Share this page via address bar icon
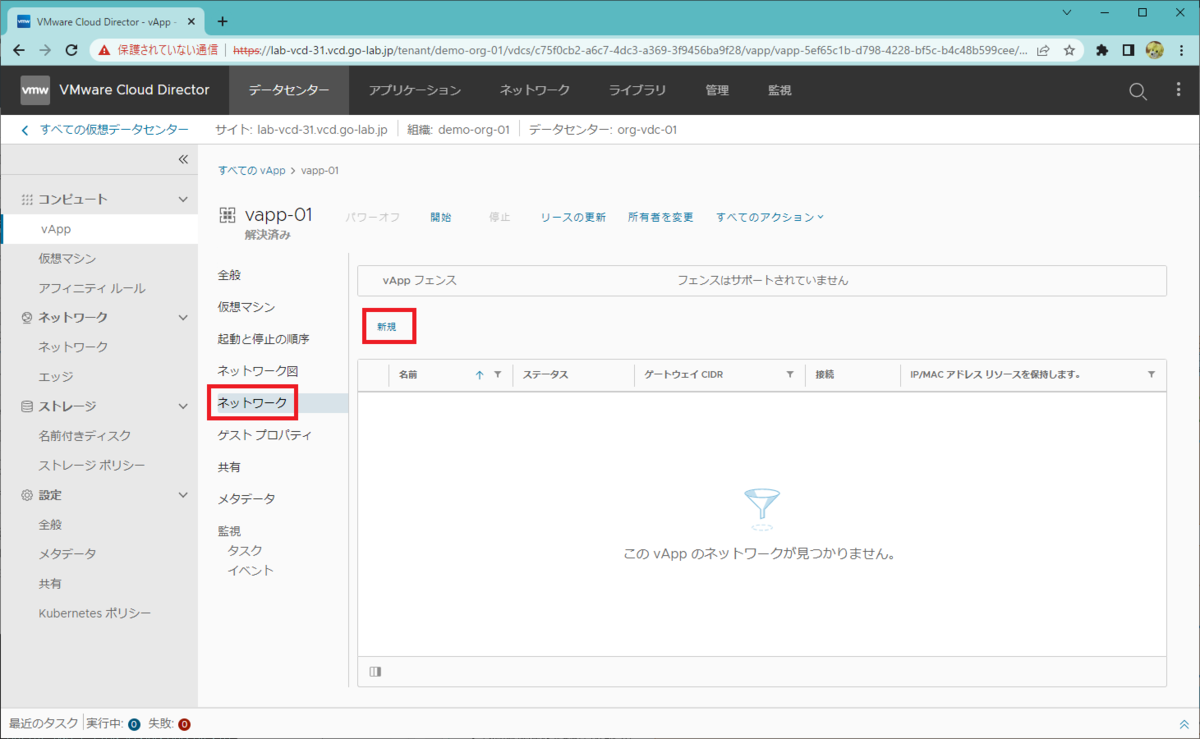Viewport: 1200px width, 739px height. 1043,49
